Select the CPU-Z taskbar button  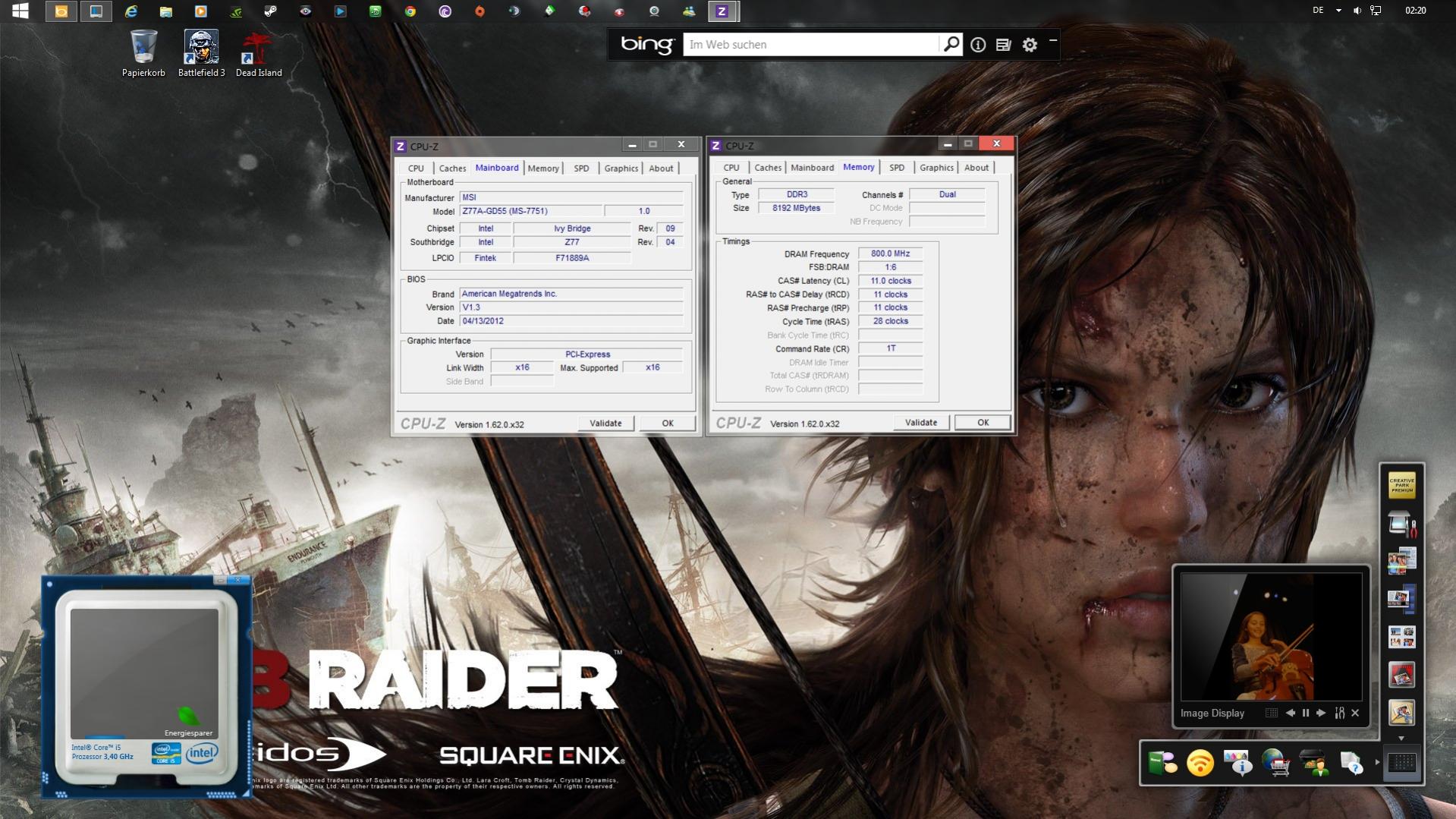(x=722, y=11)
